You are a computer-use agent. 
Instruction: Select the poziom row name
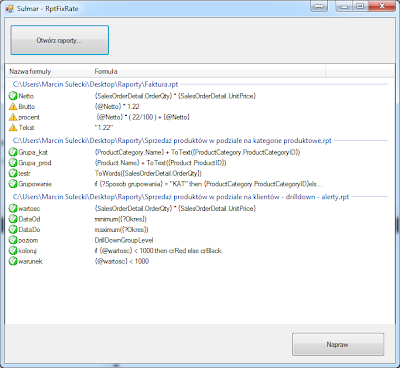pos(28,240)
